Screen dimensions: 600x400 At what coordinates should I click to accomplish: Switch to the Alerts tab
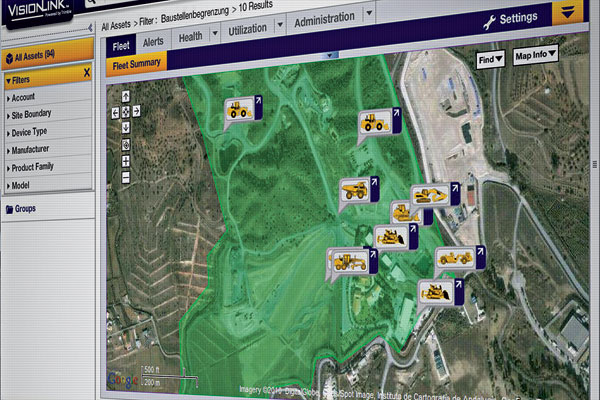(153, 42)
